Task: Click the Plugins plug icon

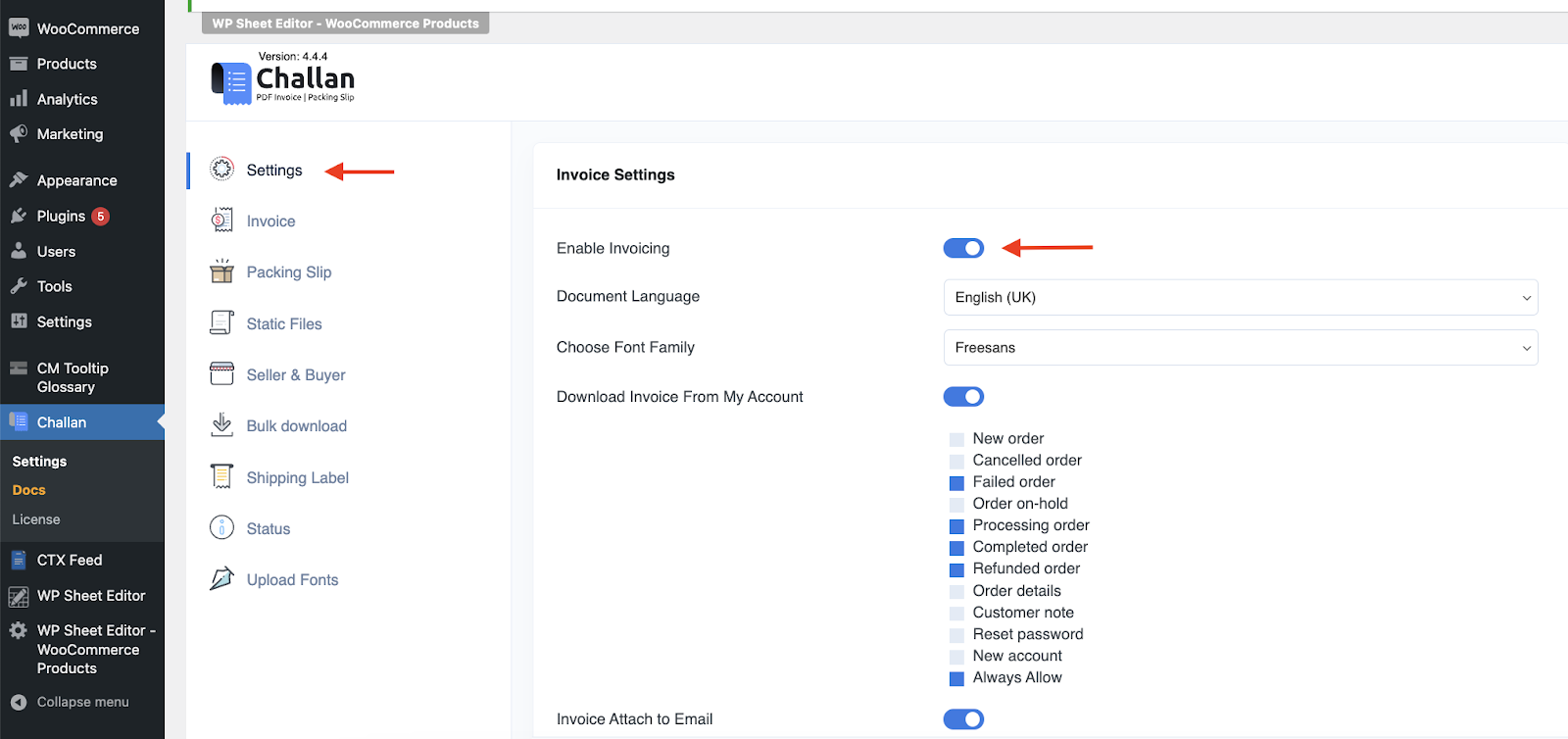Action: tap(19, 216)
